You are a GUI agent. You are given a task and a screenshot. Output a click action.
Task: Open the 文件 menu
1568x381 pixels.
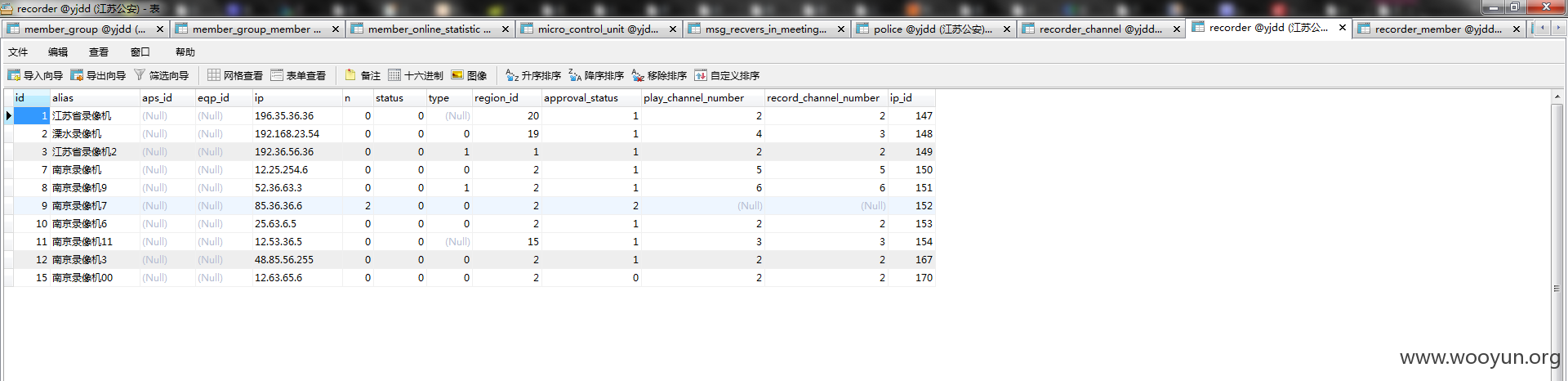pos(18,52)
